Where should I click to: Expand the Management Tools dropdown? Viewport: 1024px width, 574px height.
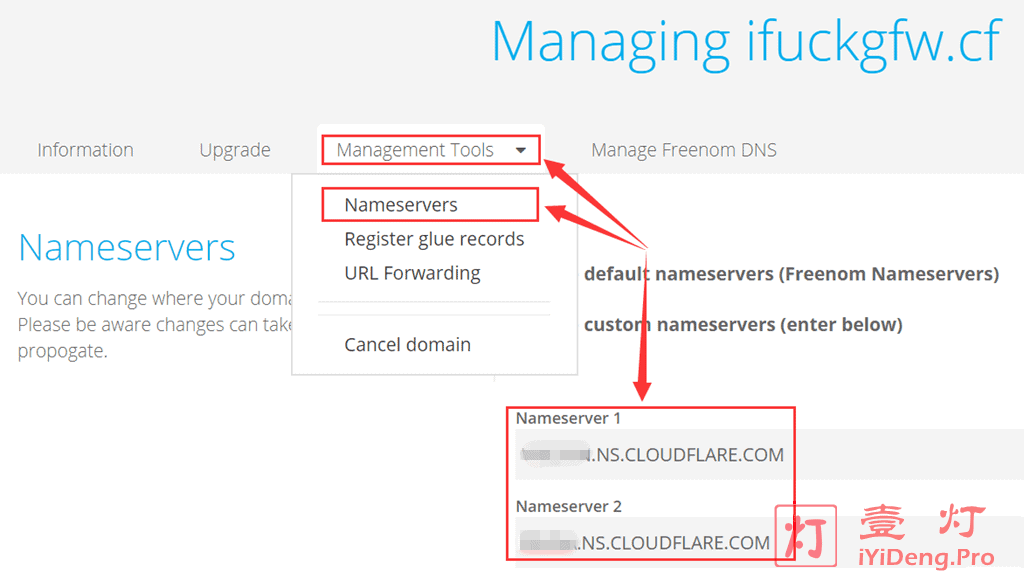pyautogui.click(x=430, y=150)
